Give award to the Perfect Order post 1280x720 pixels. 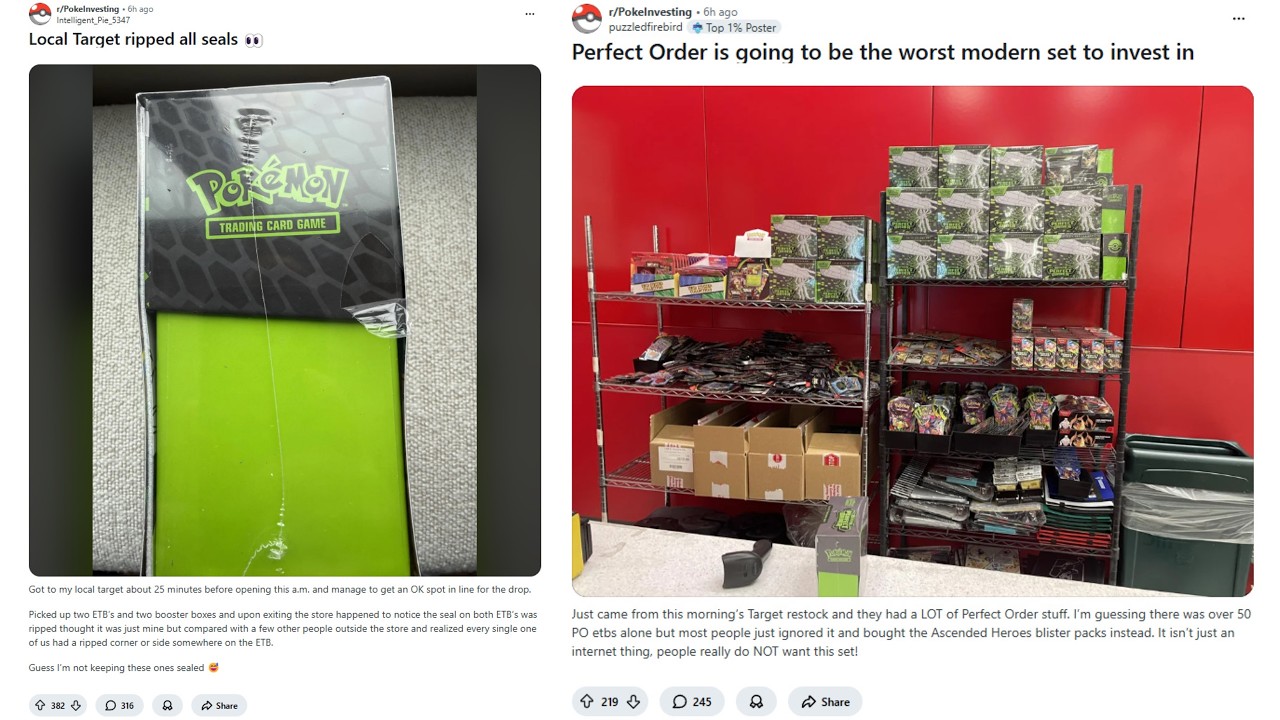click(756, 701)
